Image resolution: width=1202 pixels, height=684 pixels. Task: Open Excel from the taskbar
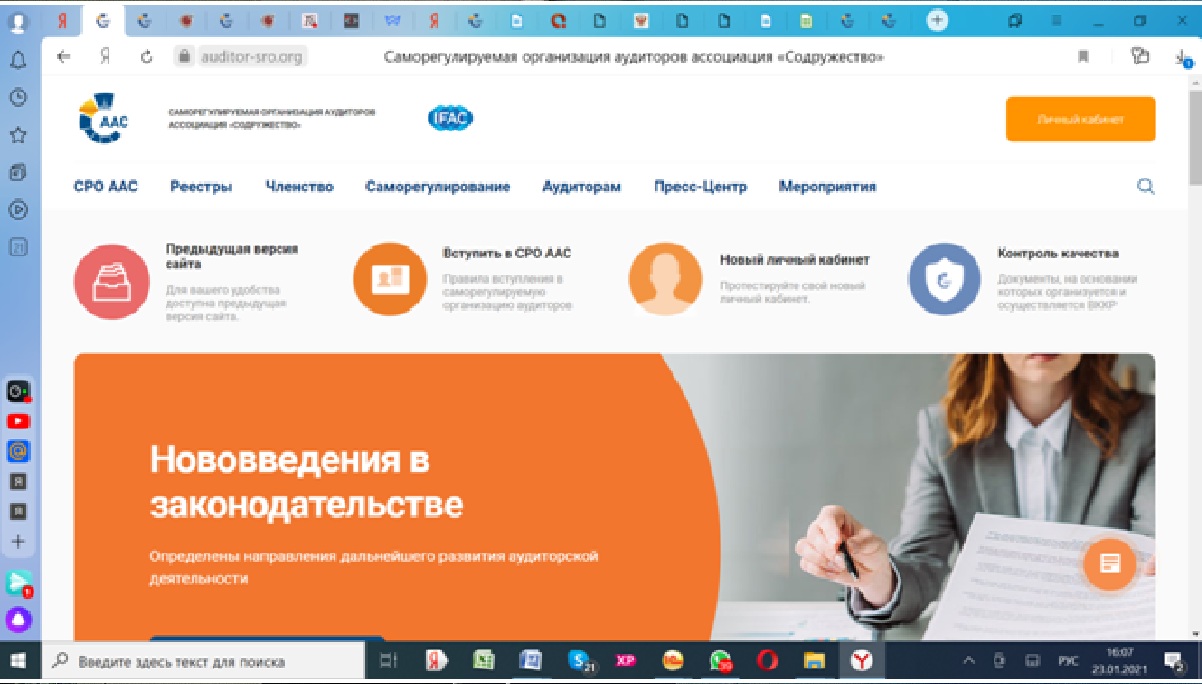[x=484, y=661]
